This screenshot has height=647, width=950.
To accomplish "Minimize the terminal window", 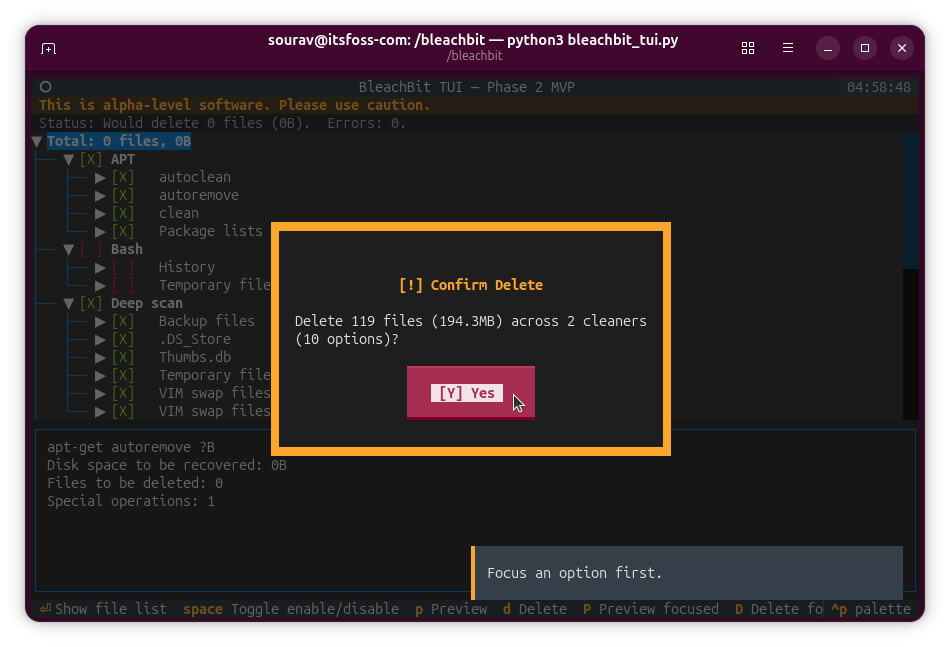I will coord(828,48).
